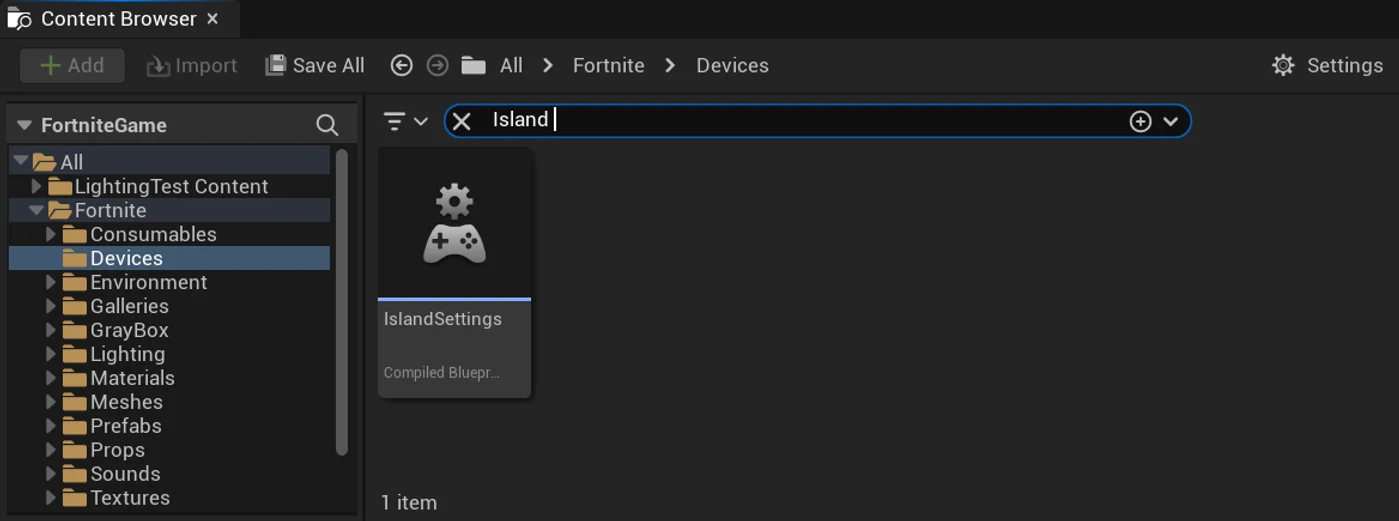Expand the Consumables folder
1399x521 pixels.
pos(51,234)
